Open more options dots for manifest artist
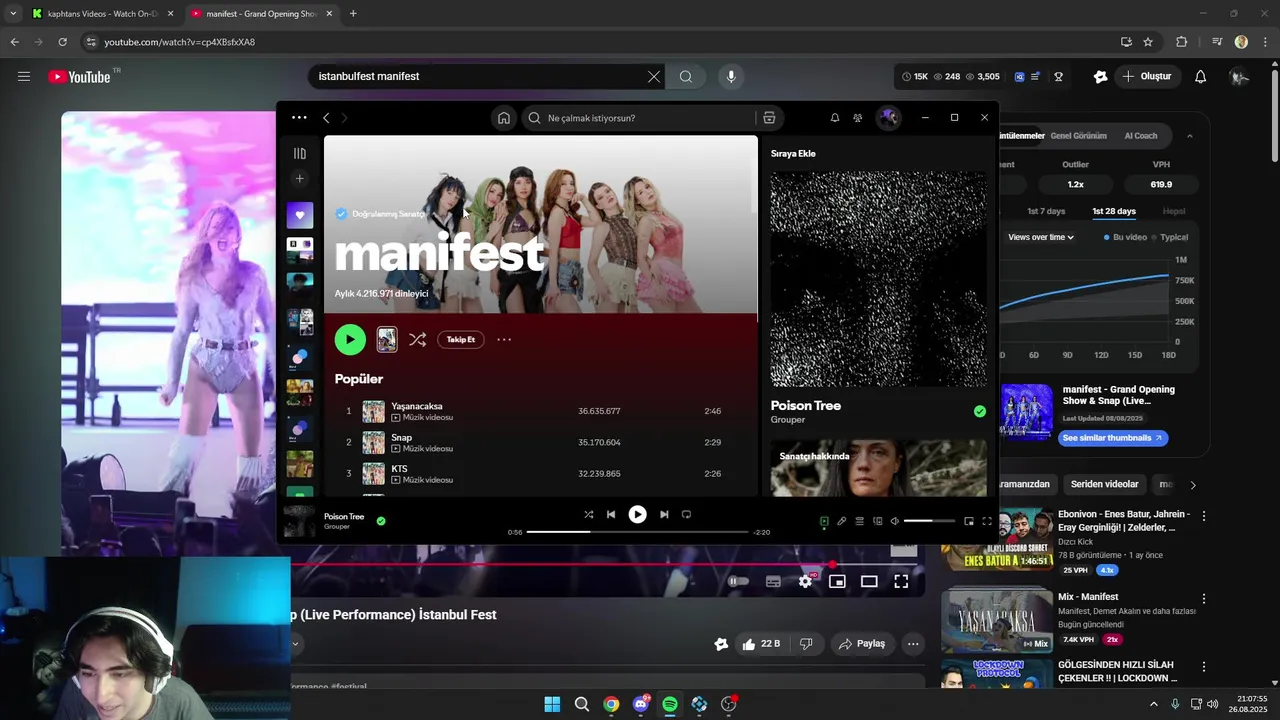Image resolution: width=1280 pixels, height=720 pixels. 504,340
